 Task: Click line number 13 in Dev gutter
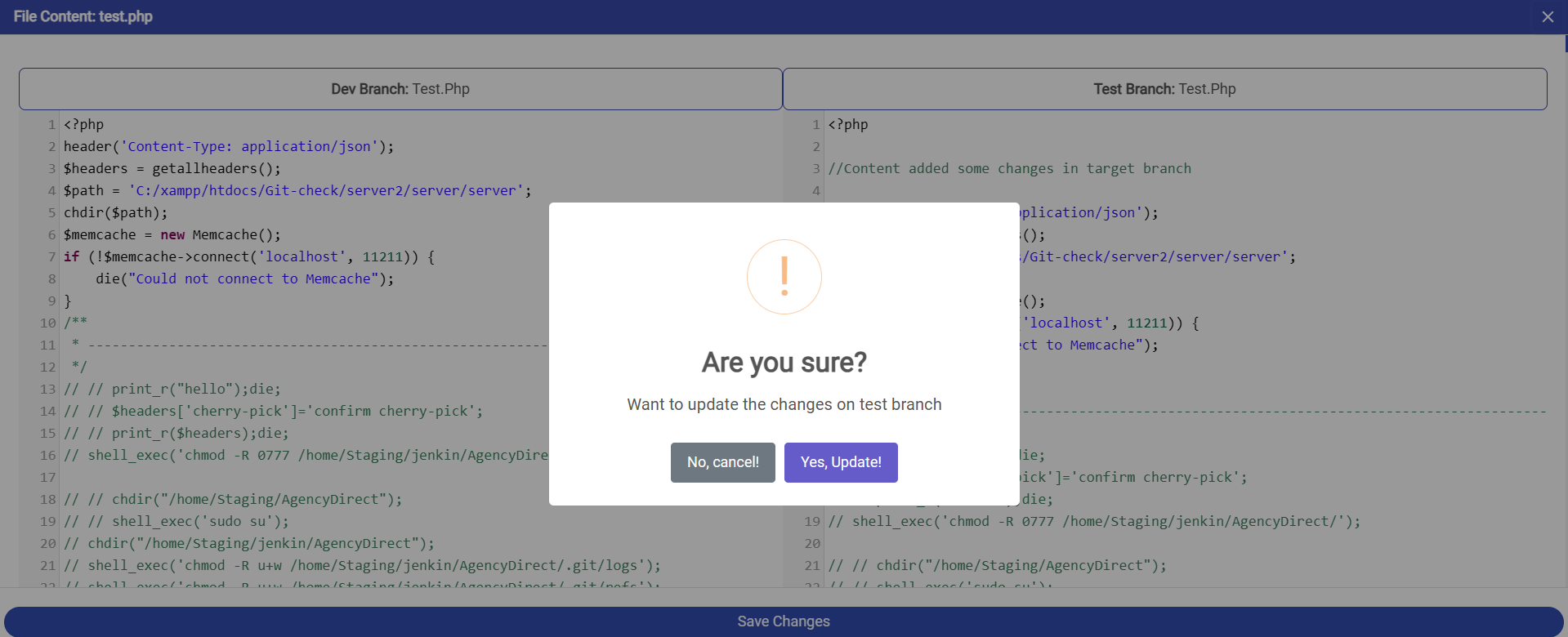pyautogui.click(x=48, y=390)
